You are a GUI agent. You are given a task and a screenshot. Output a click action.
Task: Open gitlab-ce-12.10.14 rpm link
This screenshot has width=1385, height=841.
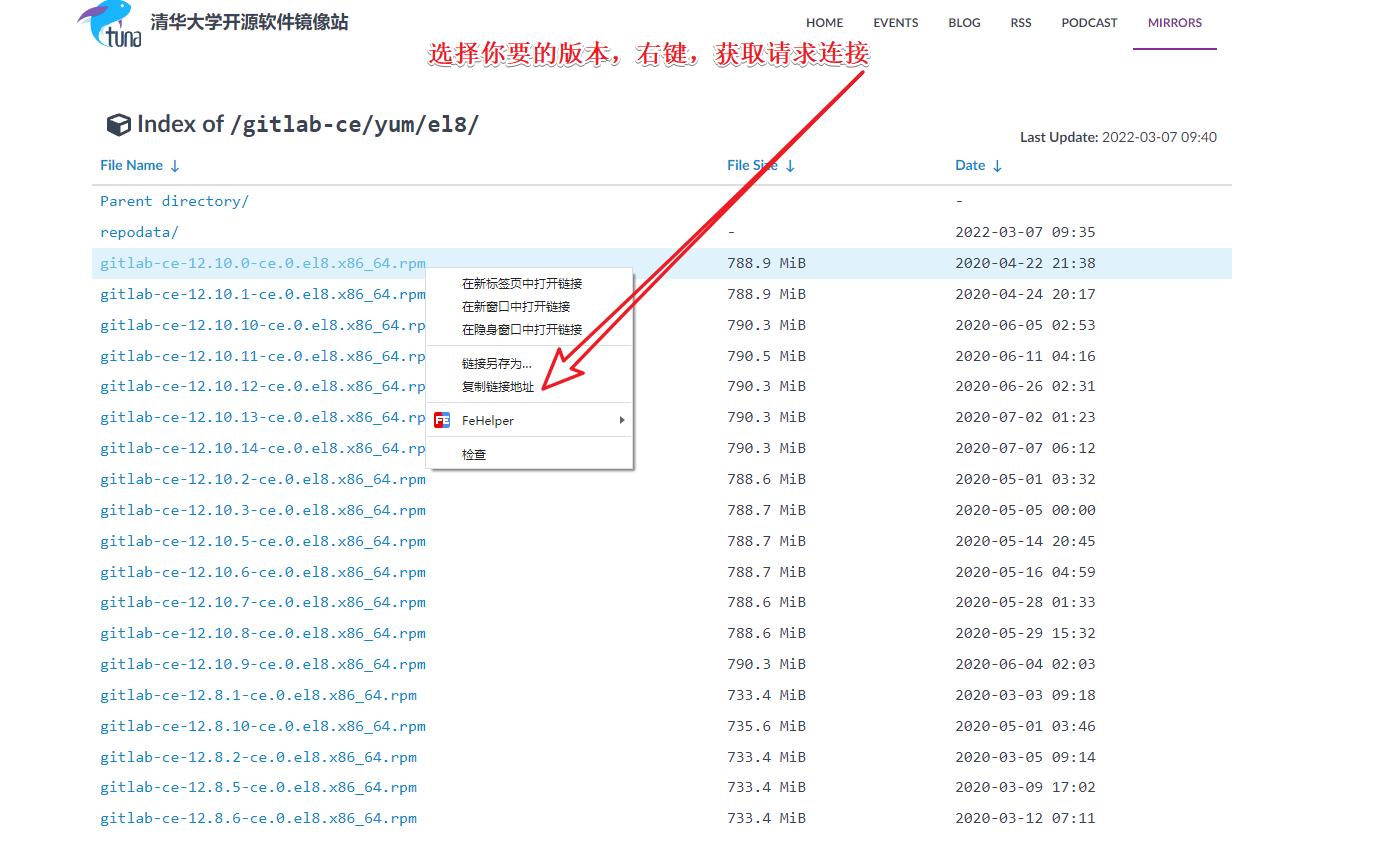[x=263, y=448]
